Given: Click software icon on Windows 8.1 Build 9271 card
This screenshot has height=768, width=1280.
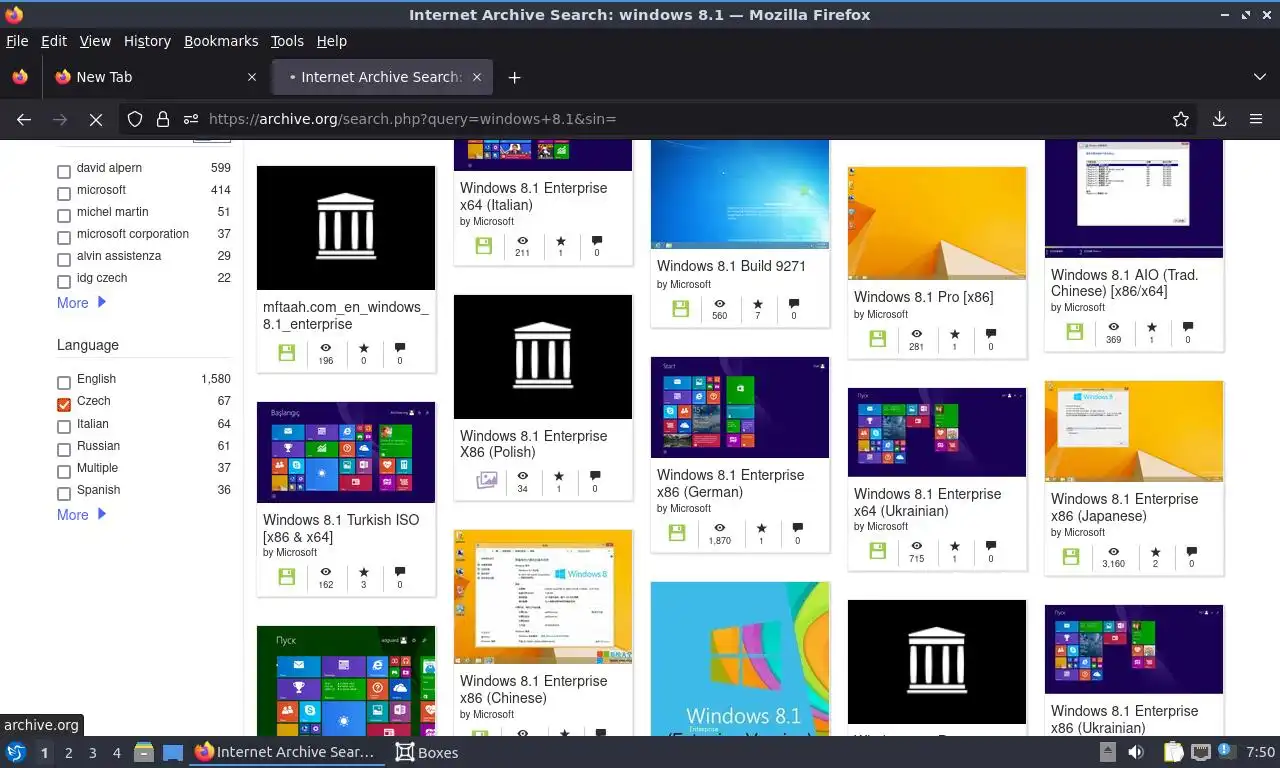Looking at the screenshot, I should (x=681, y=309).
